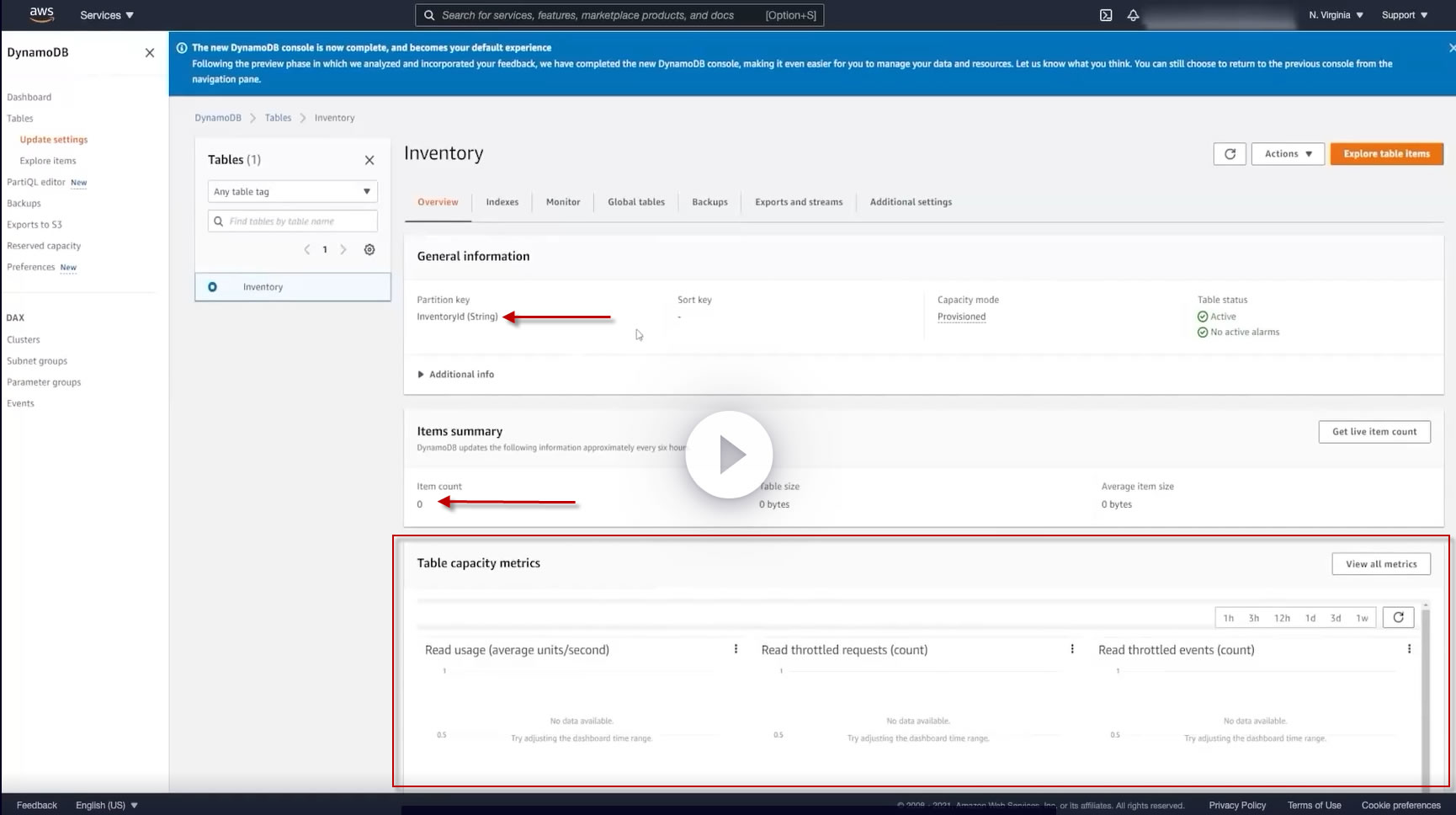Close the Tables list panel

369,160
